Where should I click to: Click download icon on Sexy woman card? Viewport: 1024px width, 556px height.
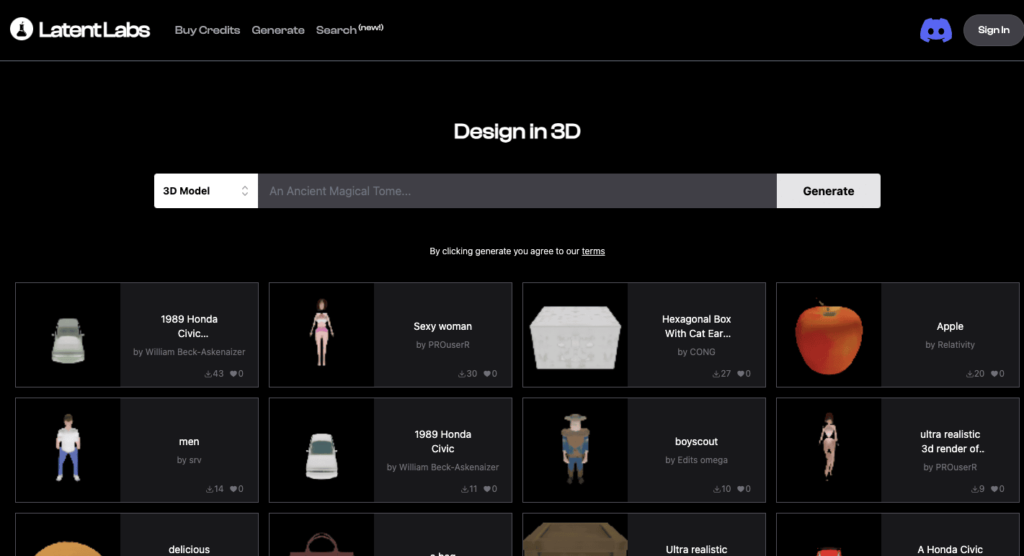coord(461,374)
